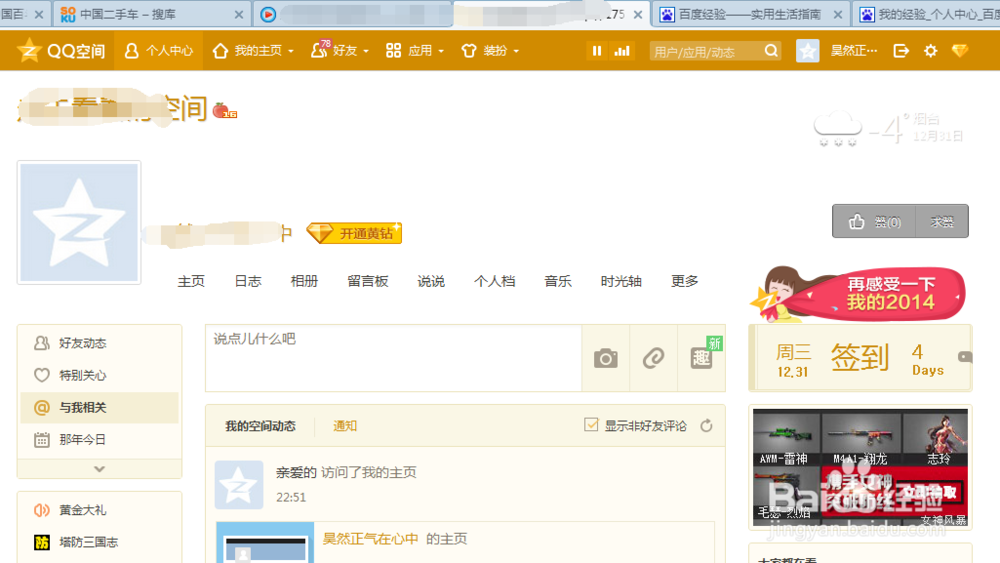
Task: Switch to 主页 tab
Action: pyautogui.click(x=191, y=281)
